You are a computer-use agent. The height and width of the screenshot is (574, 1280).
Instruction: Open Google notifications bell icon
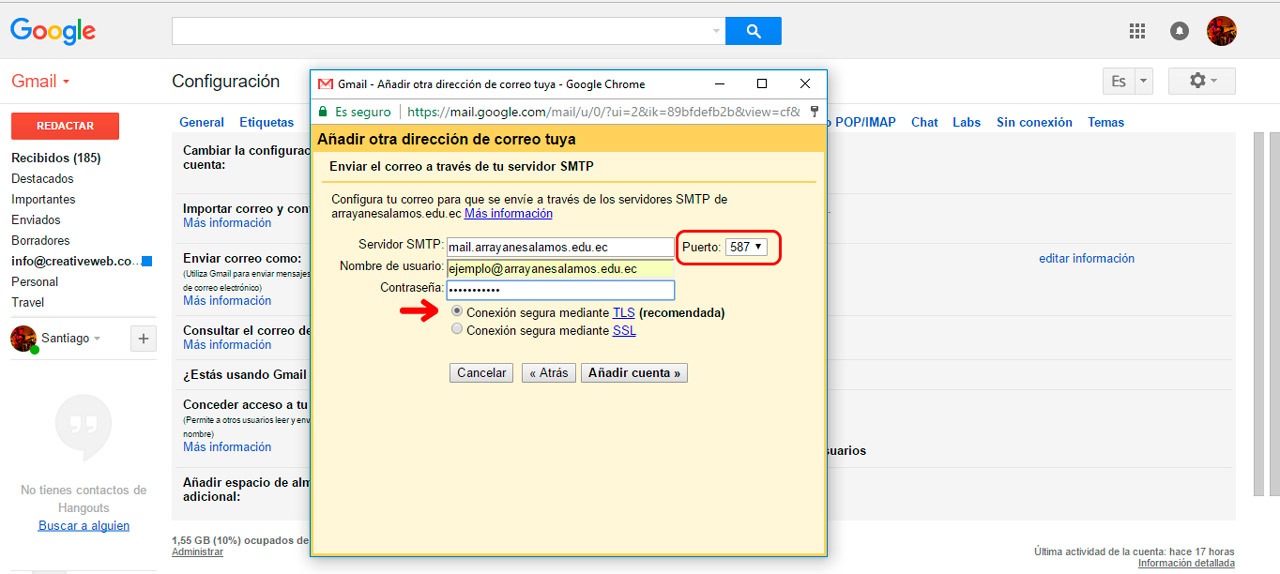(1179, 31)
